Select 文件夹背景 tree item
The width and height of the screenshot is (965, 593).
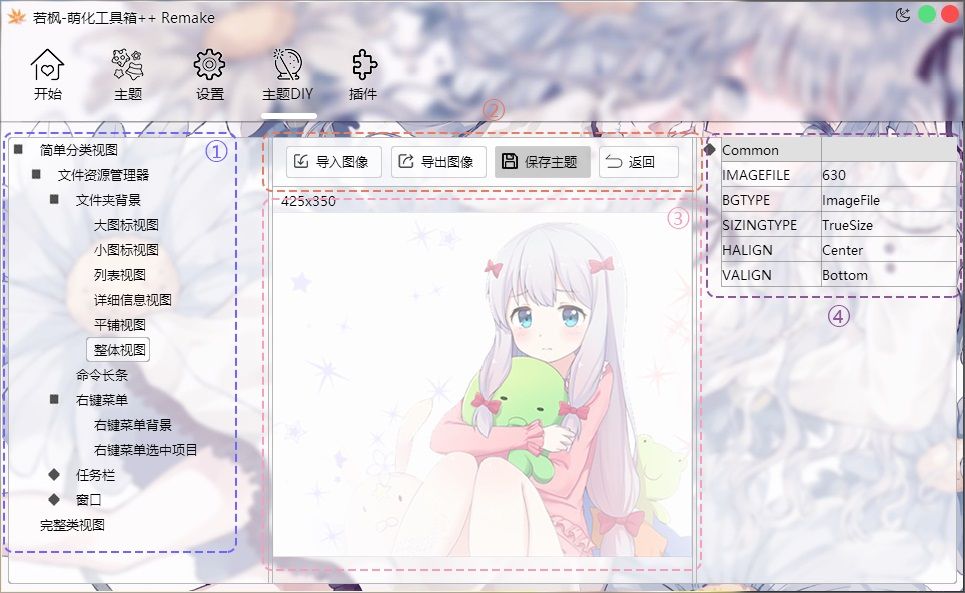[x=108, y=200]
